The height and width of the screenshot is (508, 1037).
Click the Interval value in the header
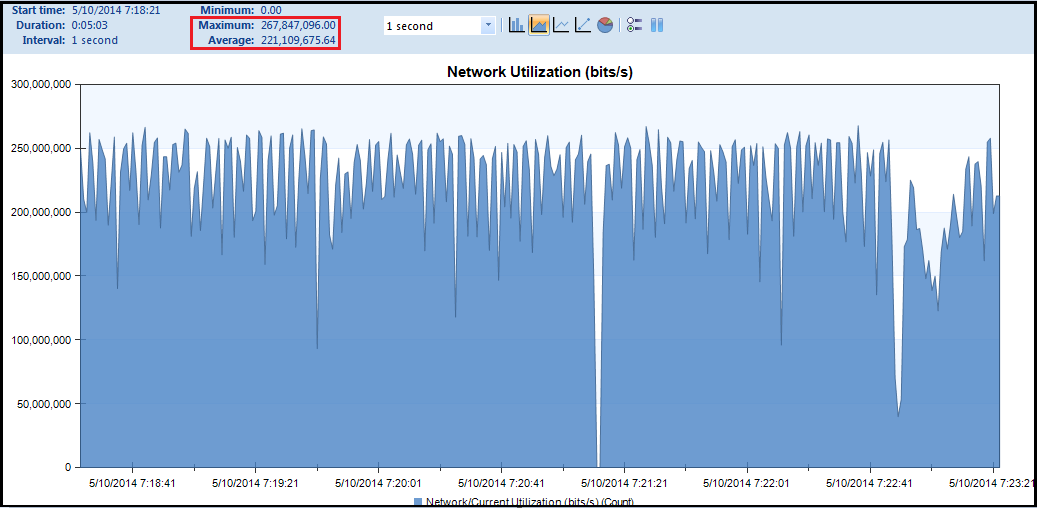pyautogui.click(x=94, y=41)
